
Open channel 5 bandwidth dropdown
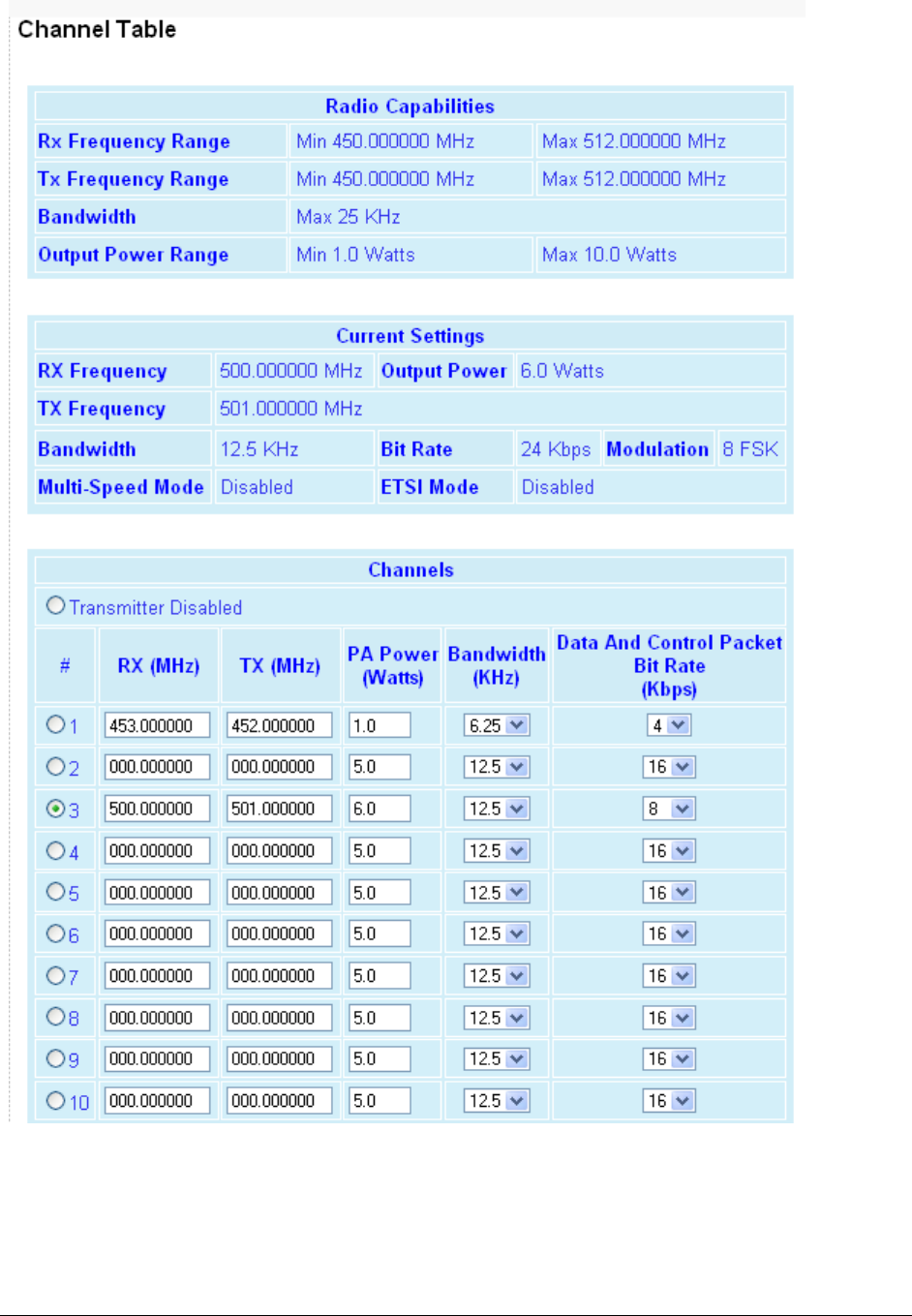pos(497,893)
